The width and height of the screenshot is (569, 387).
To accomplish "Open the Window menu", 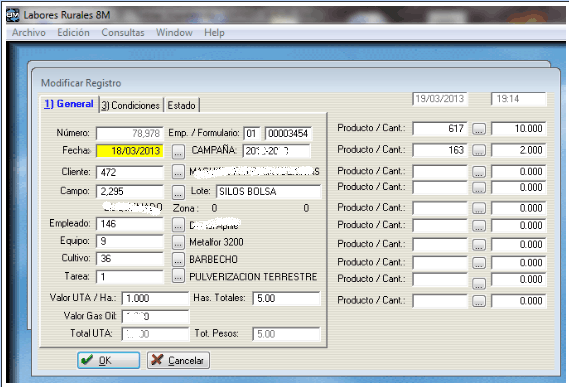I will [x=174, y=33].
